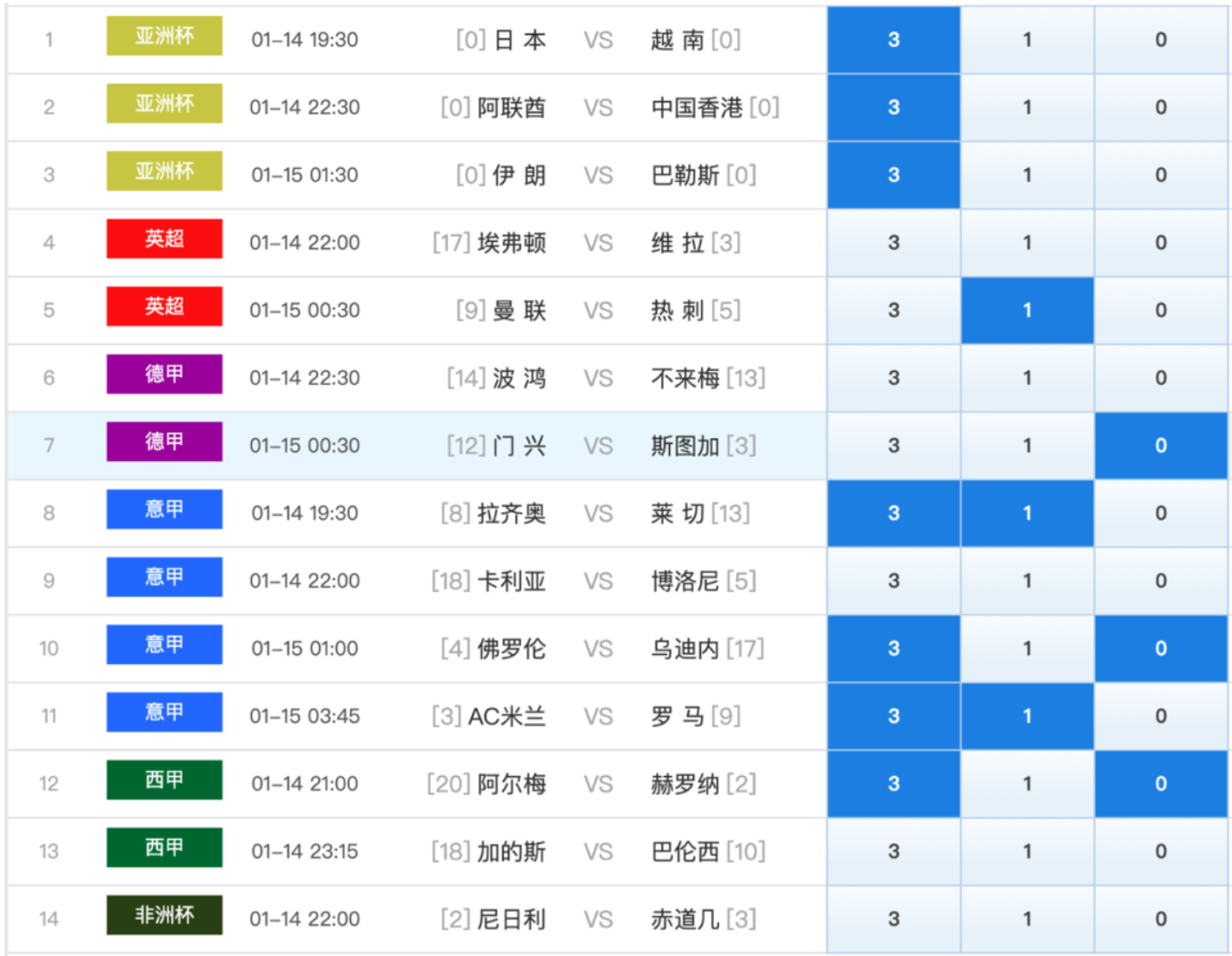Select 0 for AC米兰 vs 罗马
1232x956 pixels.
[x=1161, y=716]
